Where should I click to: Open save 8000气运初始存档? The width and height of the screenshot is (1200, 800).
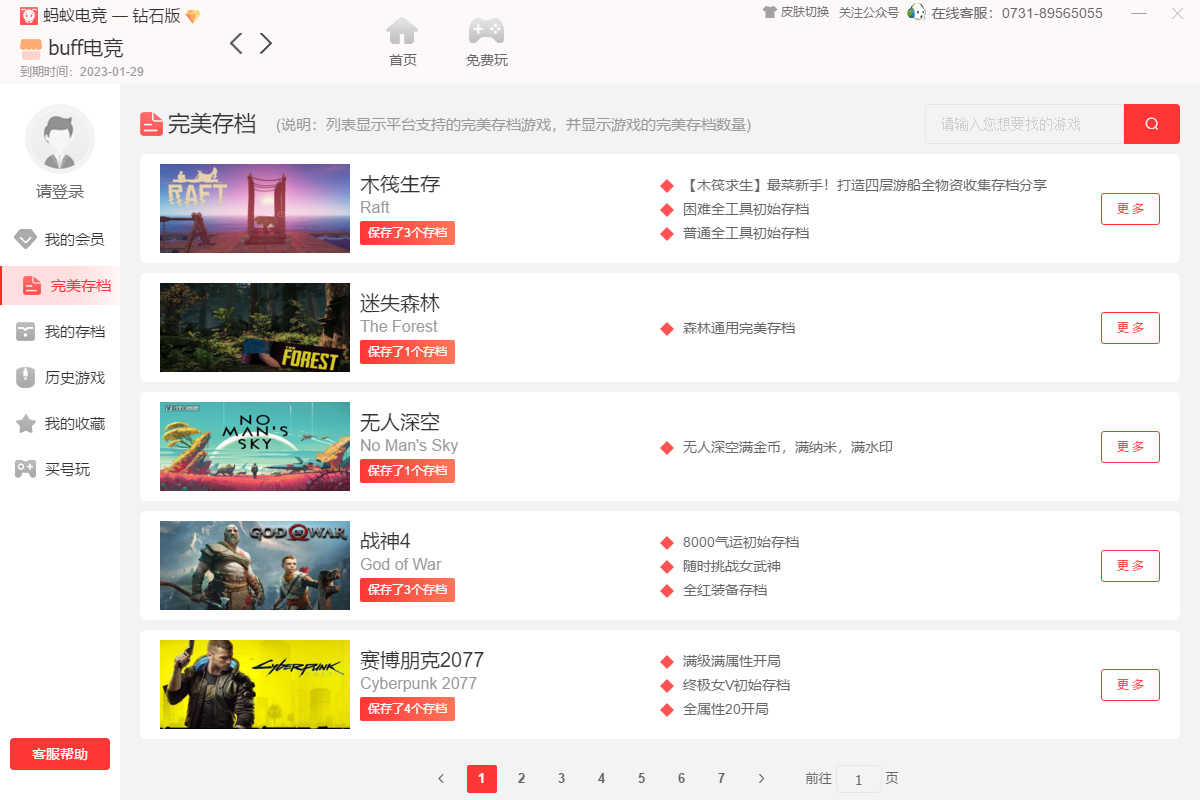[741, 542]
